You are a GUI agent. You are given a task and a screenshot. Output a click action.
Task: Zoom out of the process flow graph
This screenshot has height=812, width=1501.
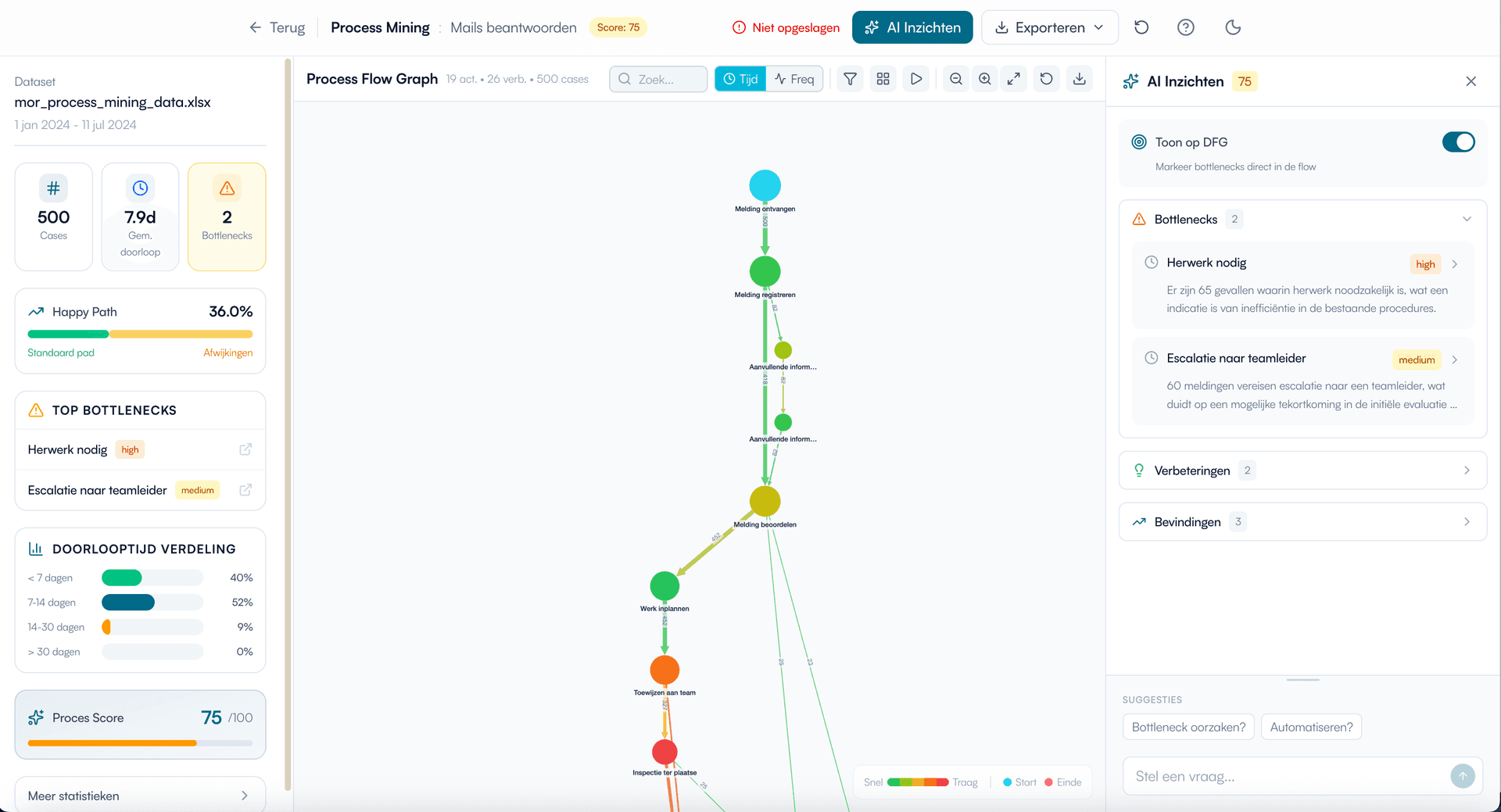955,78
